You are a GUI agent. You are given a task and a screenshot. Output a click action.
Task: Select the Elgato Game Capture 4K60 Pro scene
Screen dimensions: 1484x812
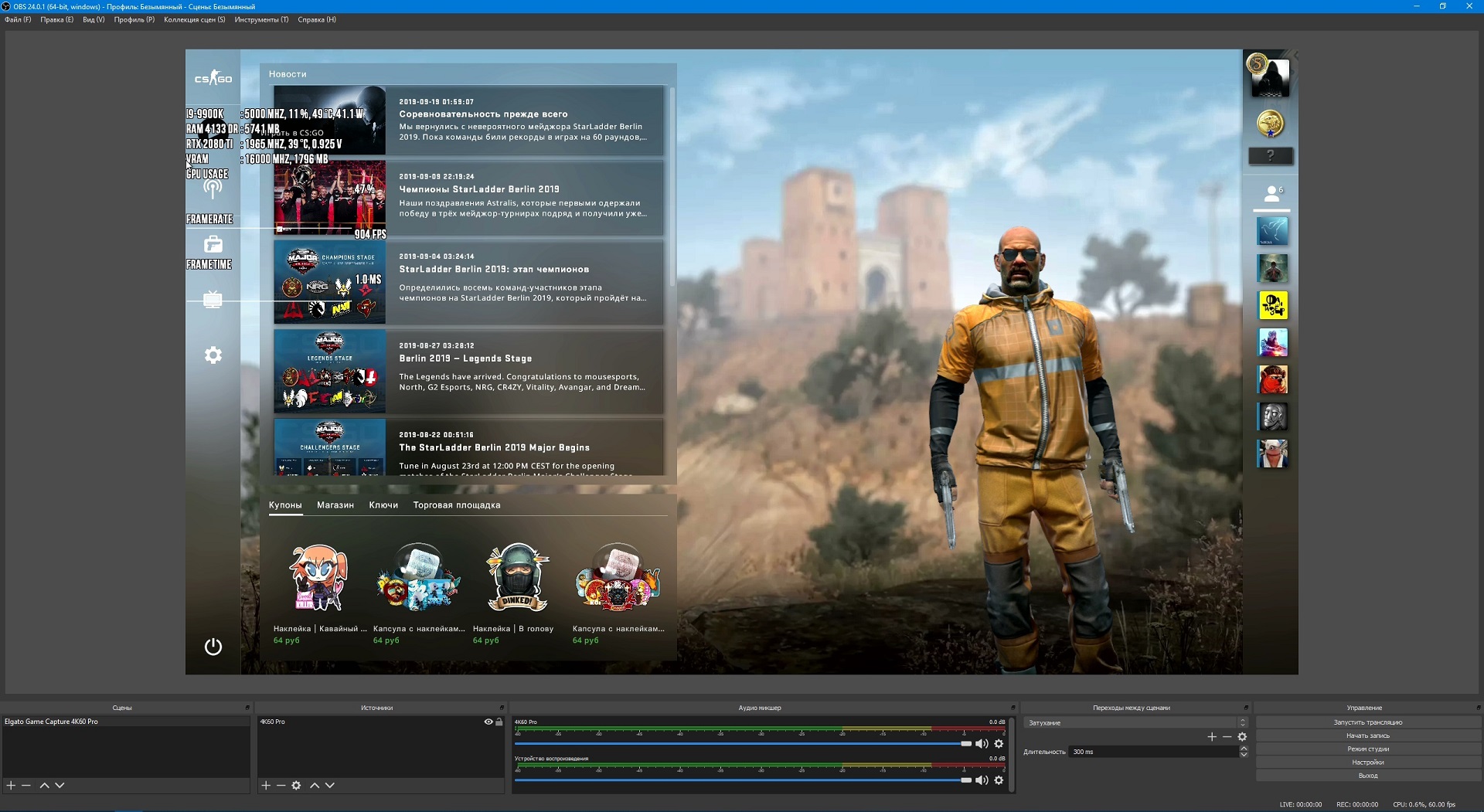126,722
